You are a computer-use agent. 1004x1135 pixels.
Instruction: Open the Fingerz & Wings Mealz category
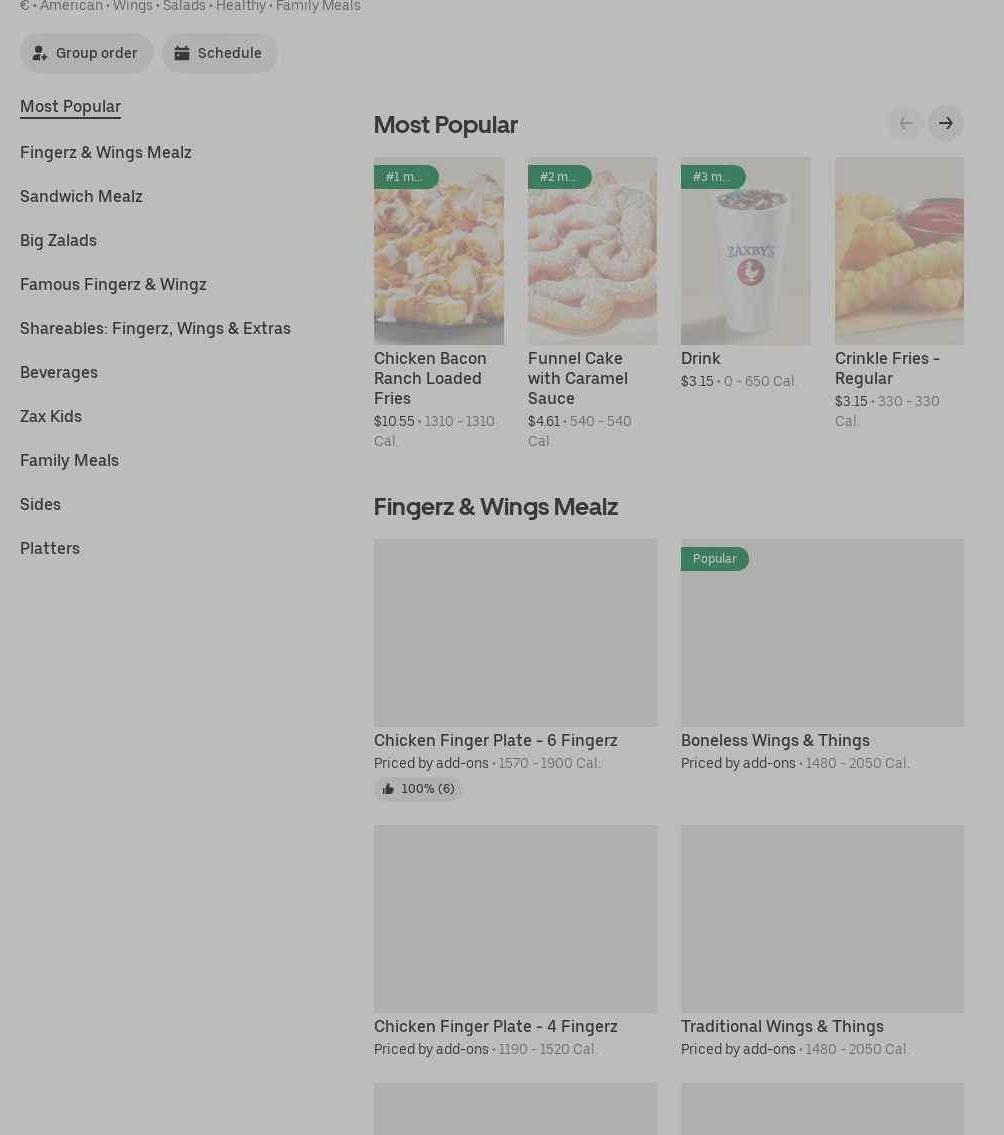pos(106,152)
